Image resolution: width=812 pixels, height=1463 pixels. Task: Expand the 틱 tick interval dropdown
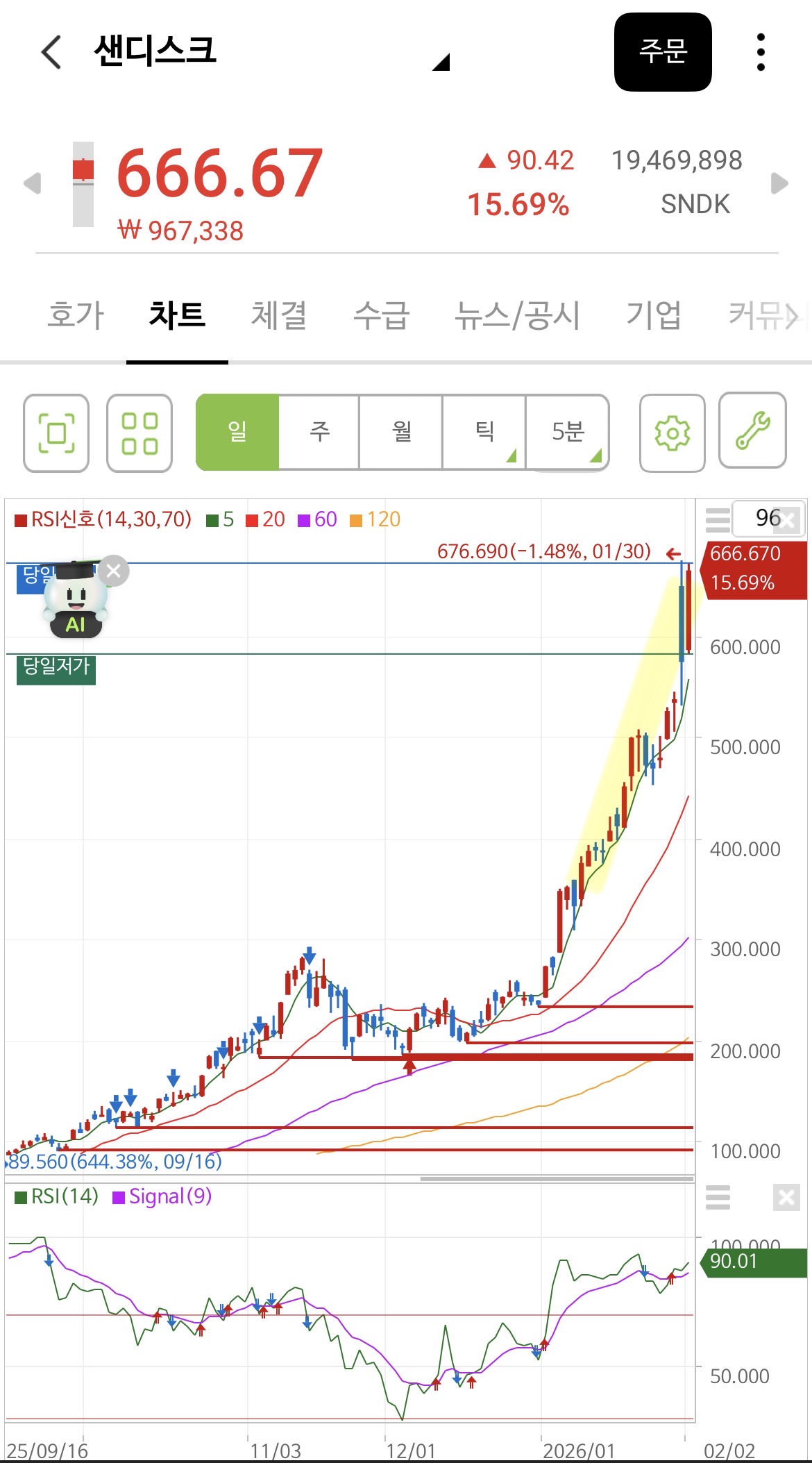pyautogui.click(x=484, y=432)
